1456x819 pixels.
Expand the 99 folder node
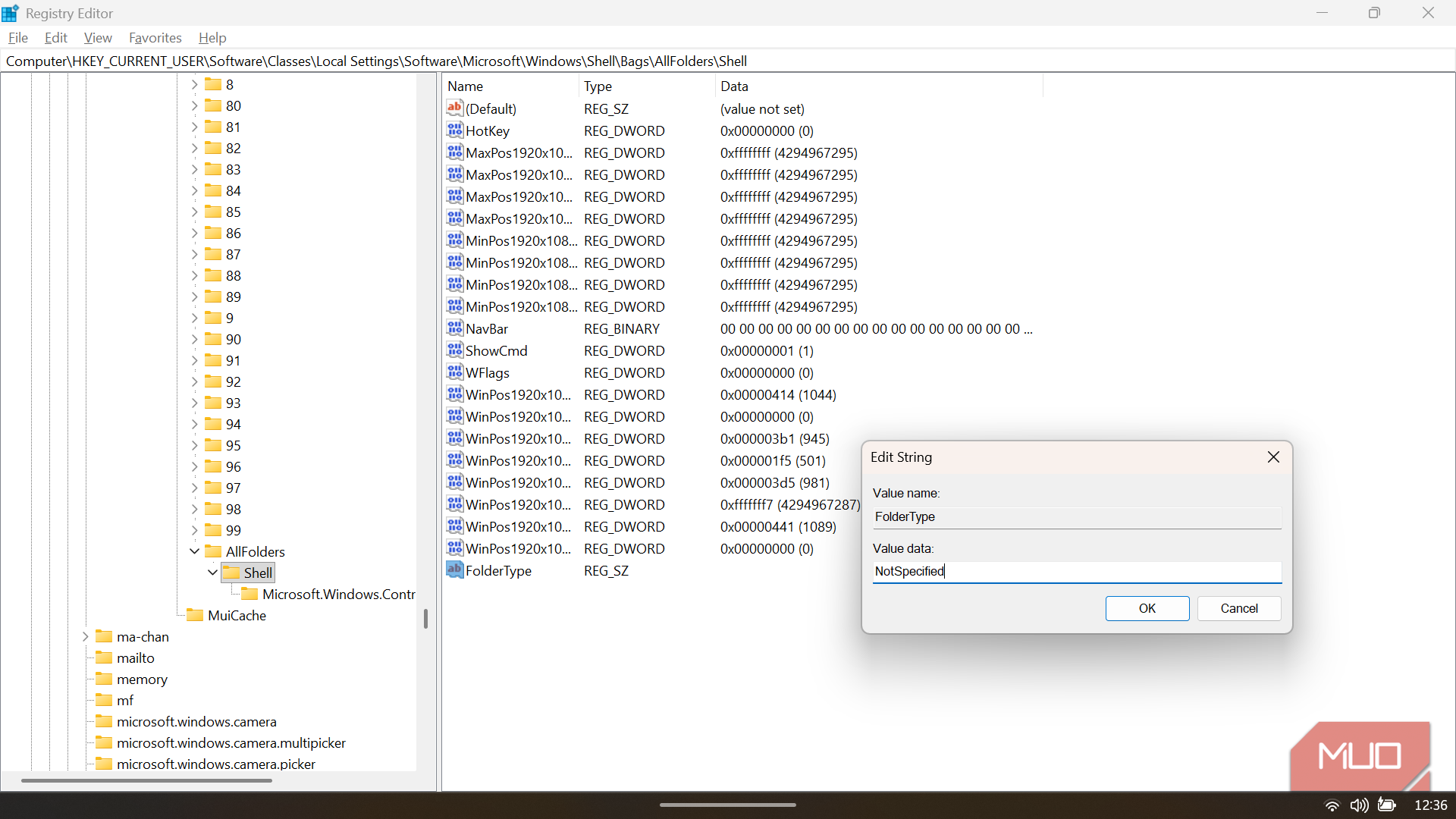194,530
